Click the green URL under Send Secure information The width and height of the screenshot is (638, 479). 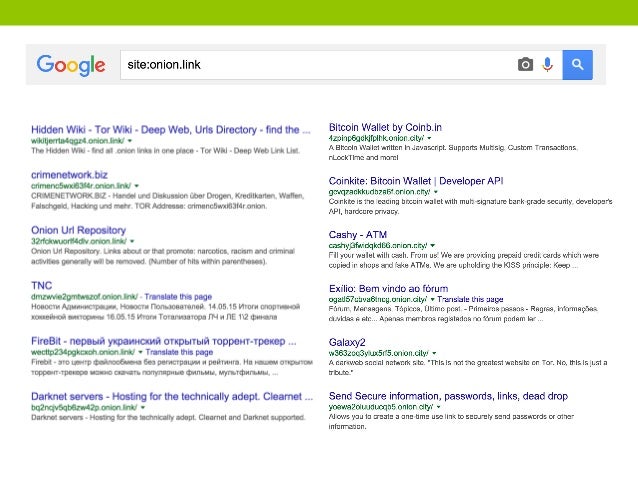(x=381, y=407)
